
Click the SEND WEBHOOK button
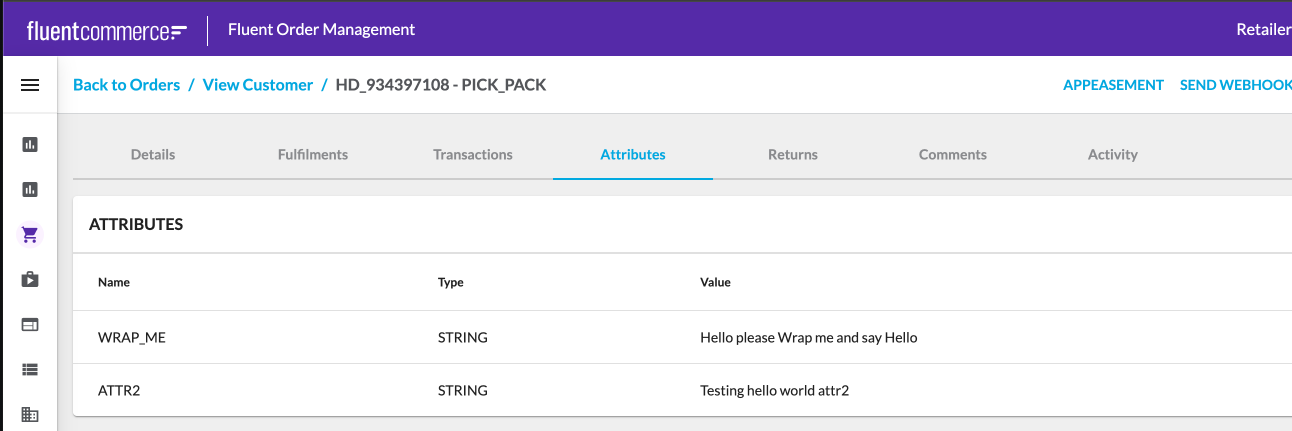point(1236,85)
